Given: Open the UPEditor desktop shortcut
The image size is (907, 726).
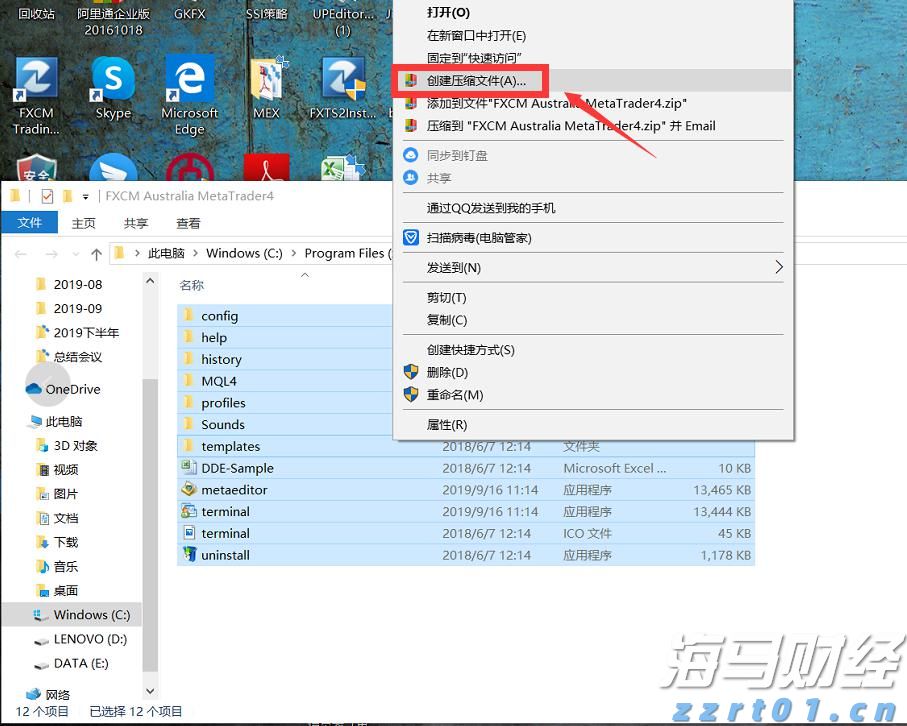Looking at the screenshot, I should (x=340, y=14).
